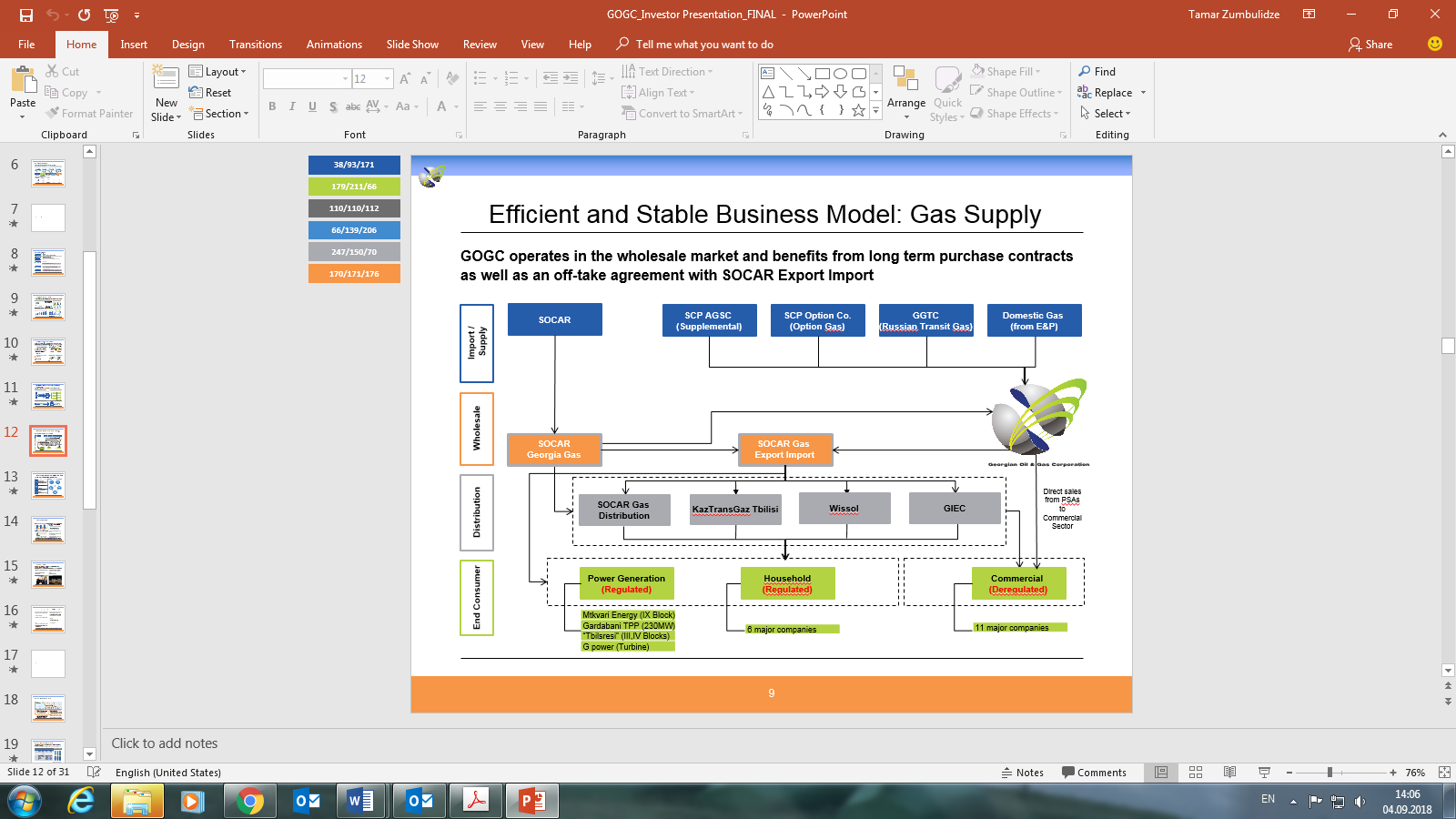Open Word from the Windows taskbar
1456x819 pixels.
point(360,801)
